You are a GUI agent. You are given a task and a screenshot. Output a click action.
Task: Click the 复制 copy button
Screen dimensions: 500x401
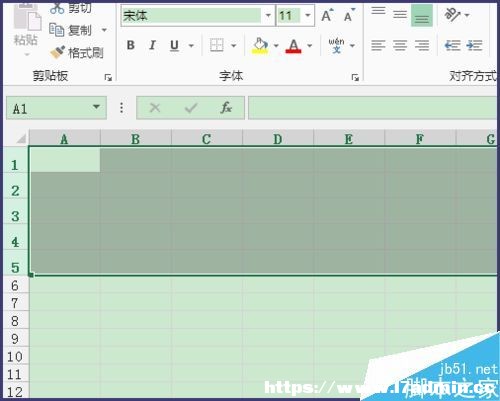[71, 30]
